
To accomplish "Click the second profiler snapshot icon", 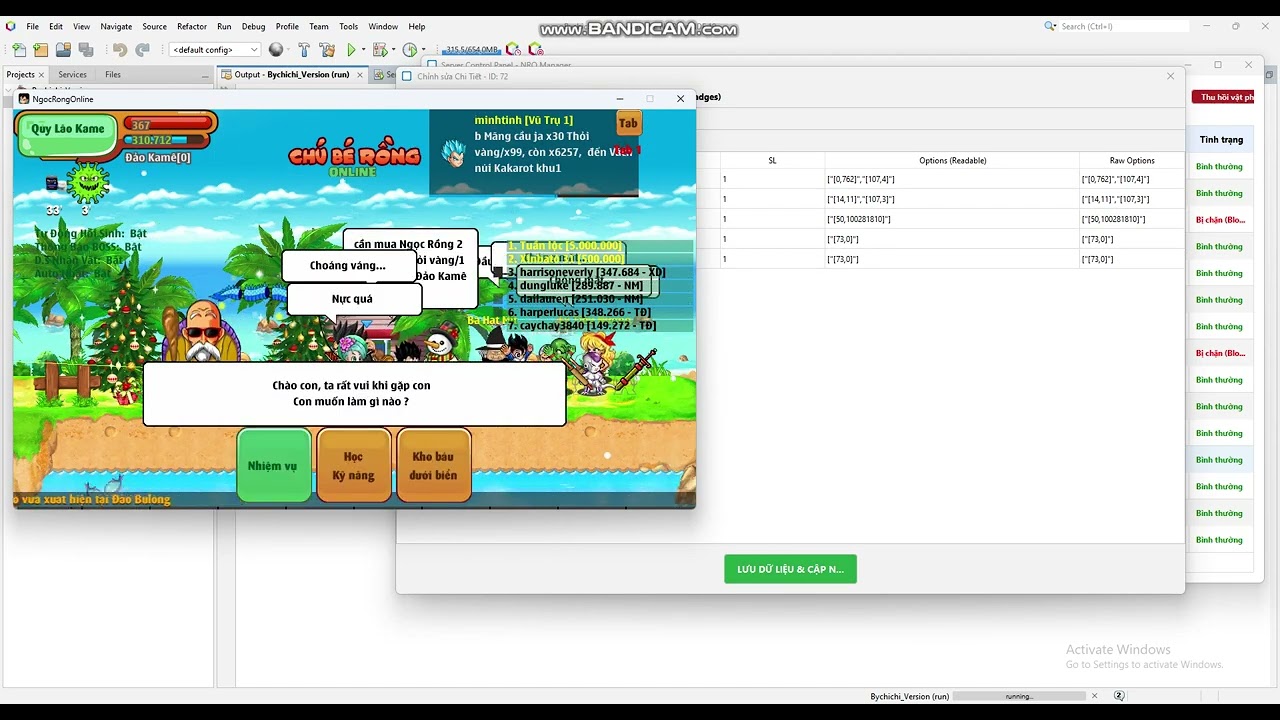I will click(535, 49).
